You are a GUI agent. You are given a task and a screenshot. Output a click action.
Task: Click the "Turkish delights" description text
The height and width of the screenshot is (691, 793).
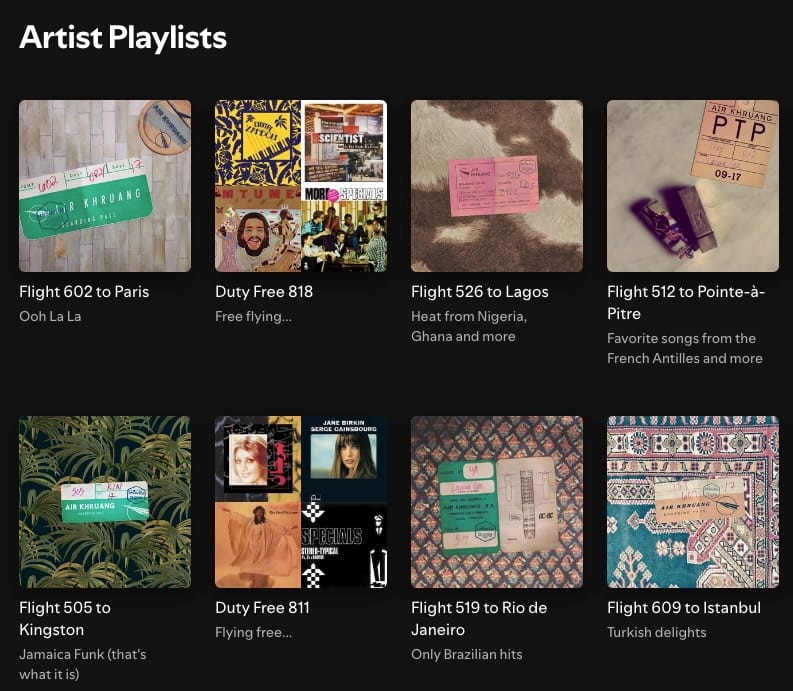(x=656, y=632)
